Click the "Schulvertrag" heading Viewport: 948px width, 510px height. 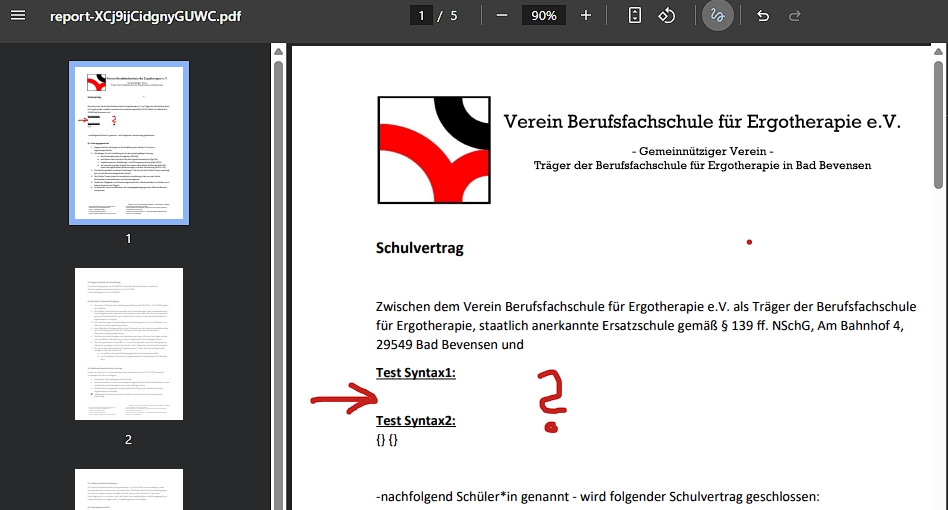[420, 248]
